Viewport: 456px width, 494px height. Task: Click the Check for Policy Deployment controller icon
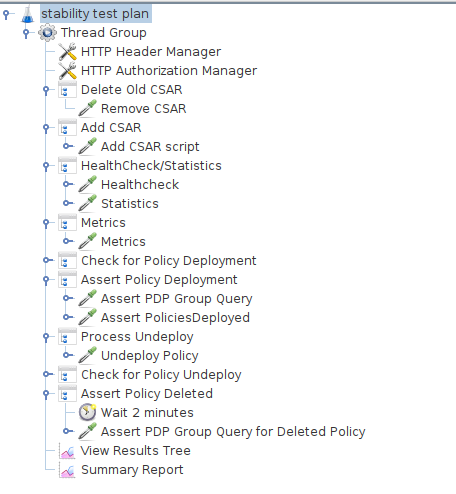click(x=67, y=261)
